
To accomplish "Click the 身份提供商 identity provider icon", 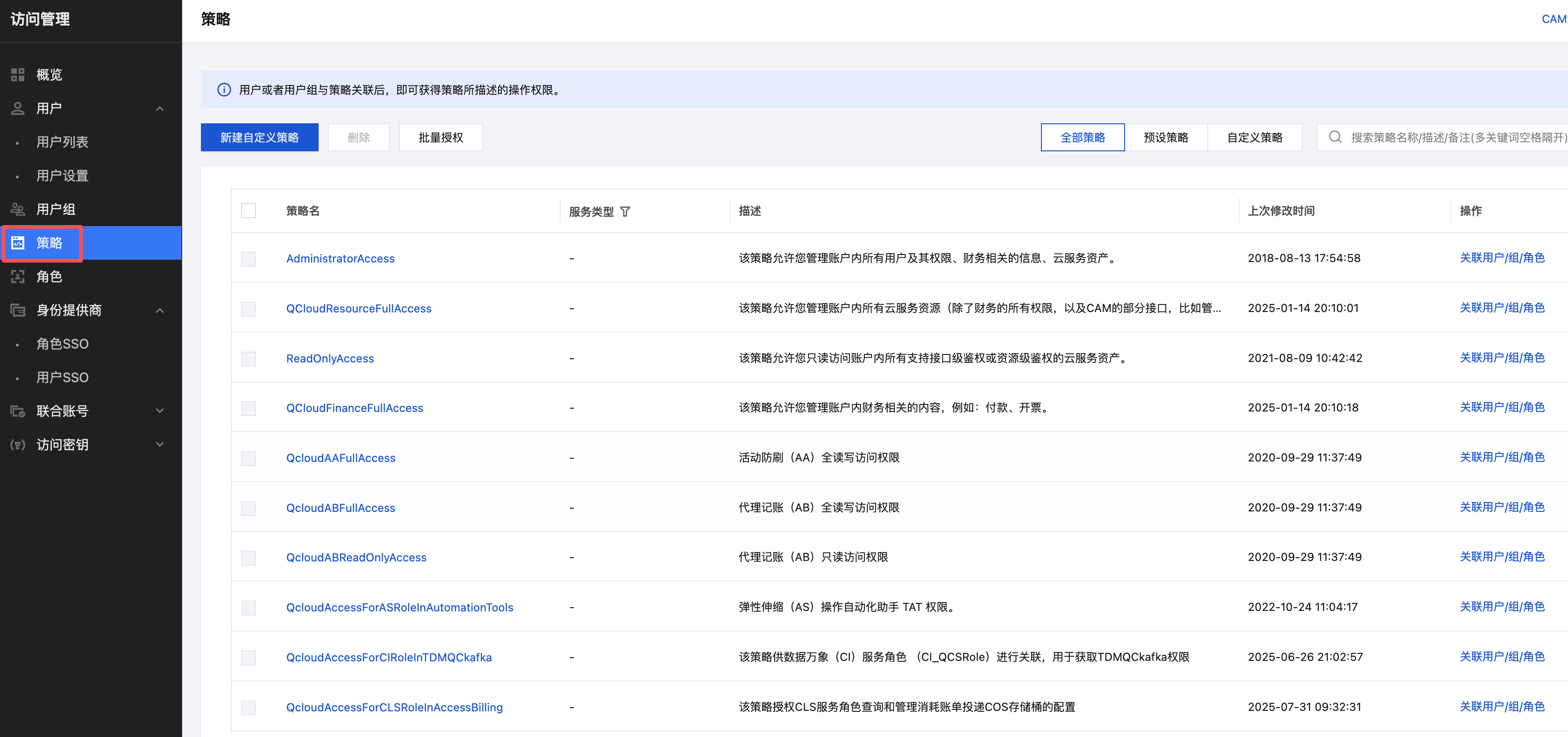I will click(x=18, y=311).
